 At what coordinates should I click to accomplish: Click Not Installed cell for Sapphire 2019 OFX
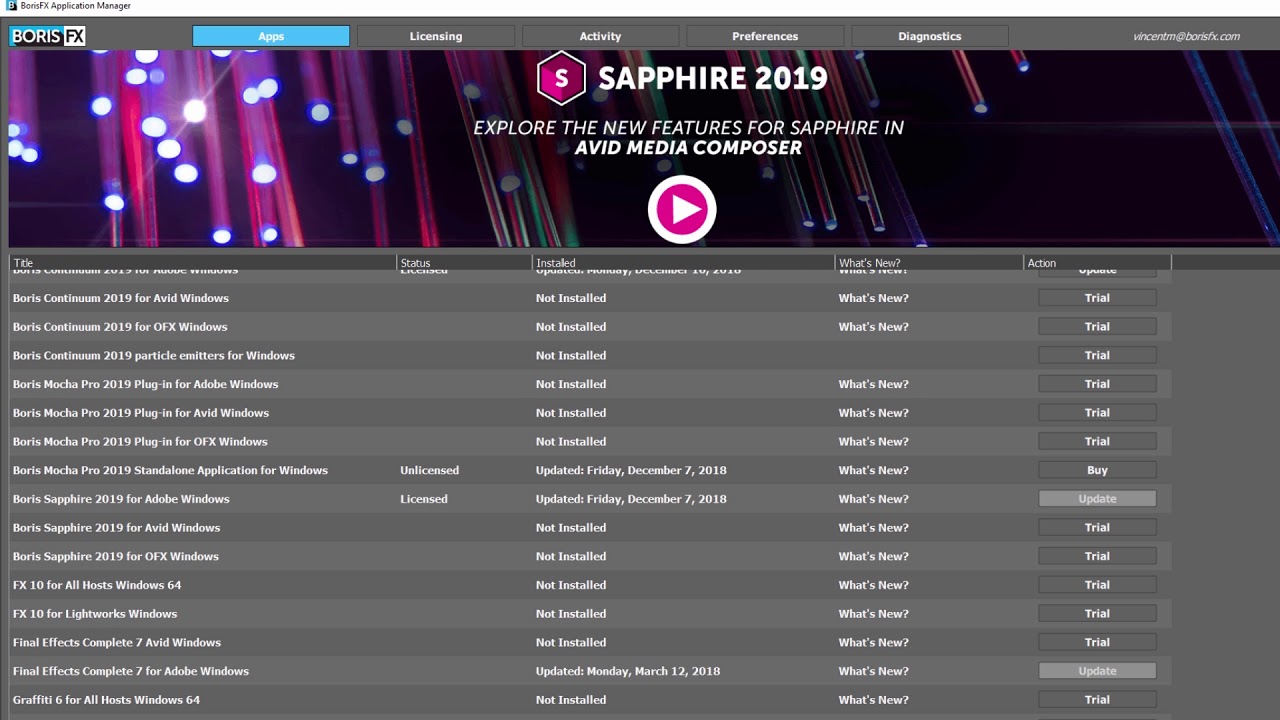click(x=571, y=556)
